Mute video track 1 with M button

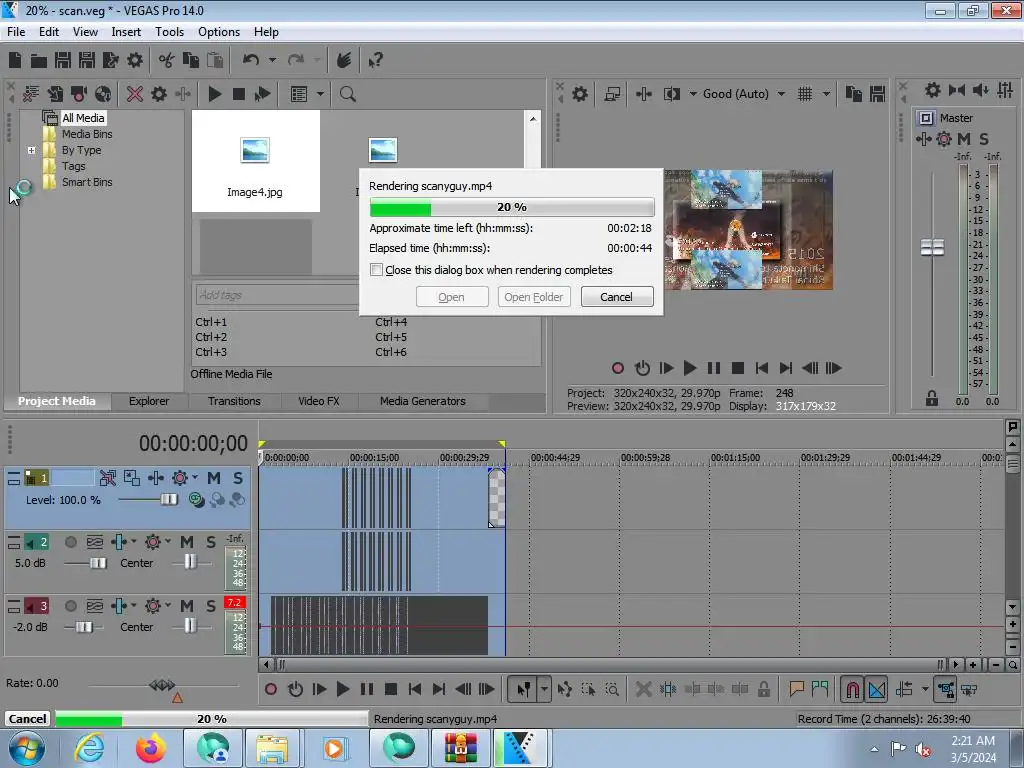214,478
